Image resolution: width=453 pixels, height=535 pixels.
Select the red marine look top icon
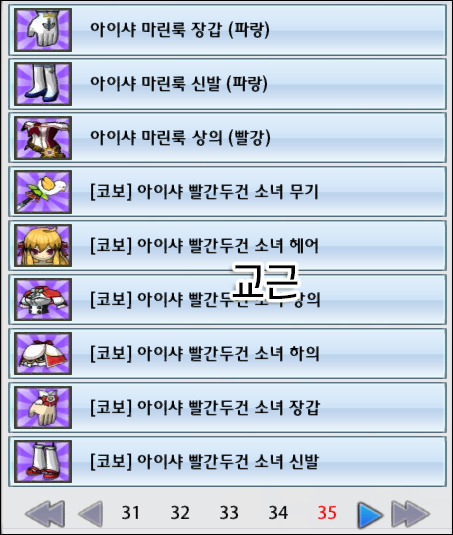click(x=43, y=138)
